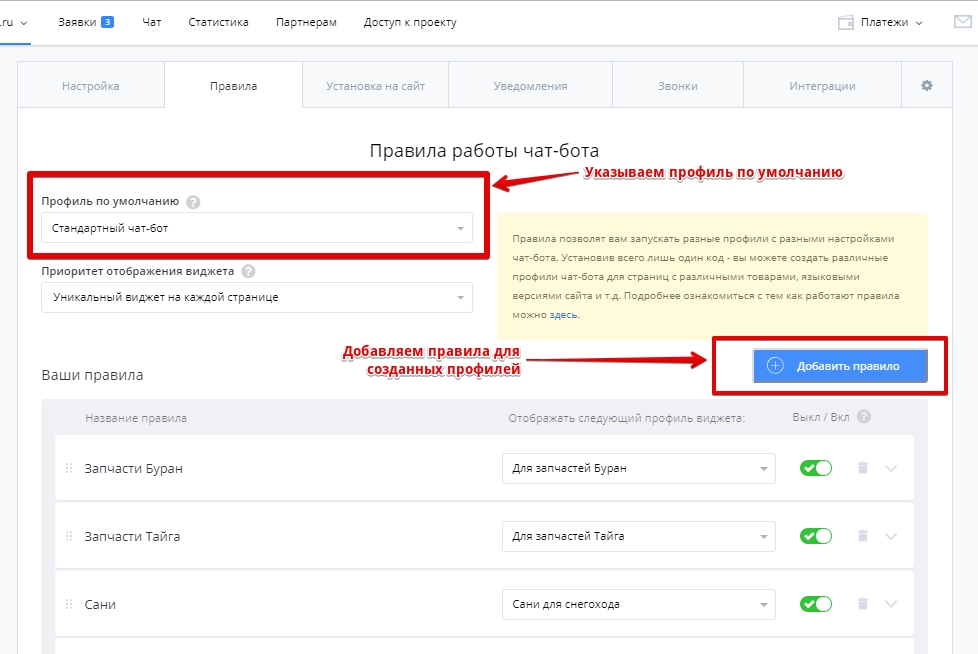The width and height of the screenshot is (978, 654).
Task: Click the rule name Запчасти Буран
Action: (x=133, y=468)
